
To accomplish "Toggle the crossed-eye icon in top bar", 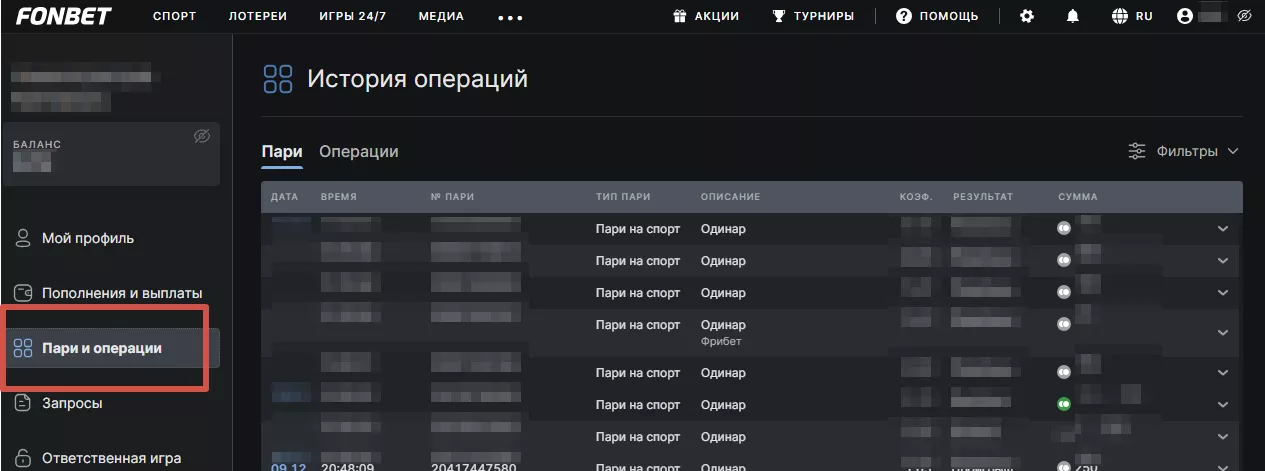I will [x=1244, y=16].
